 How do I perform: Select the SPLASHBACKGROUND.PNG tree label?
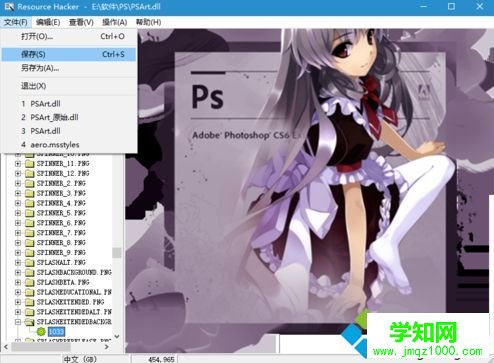tap(74, 272)
